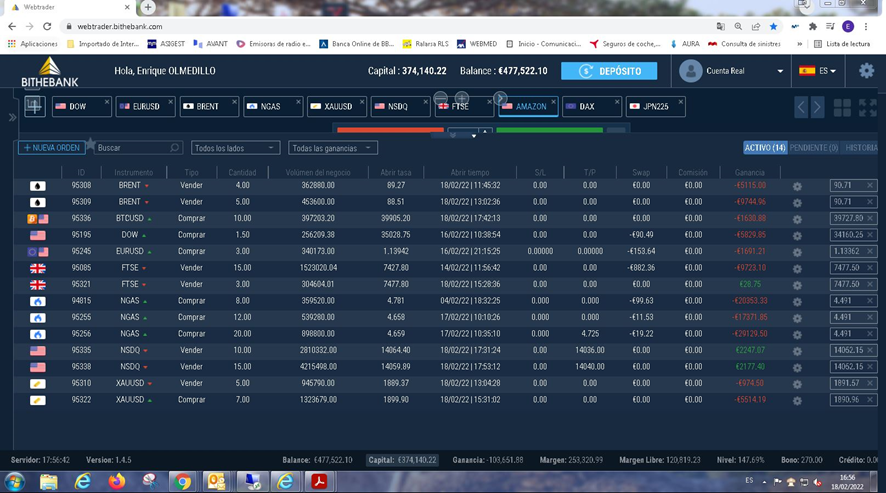Open Firefox from the Windows taskbar
The width and height of the screenshot is (886, 493).
pyautogui.click(x=117, y=482)
